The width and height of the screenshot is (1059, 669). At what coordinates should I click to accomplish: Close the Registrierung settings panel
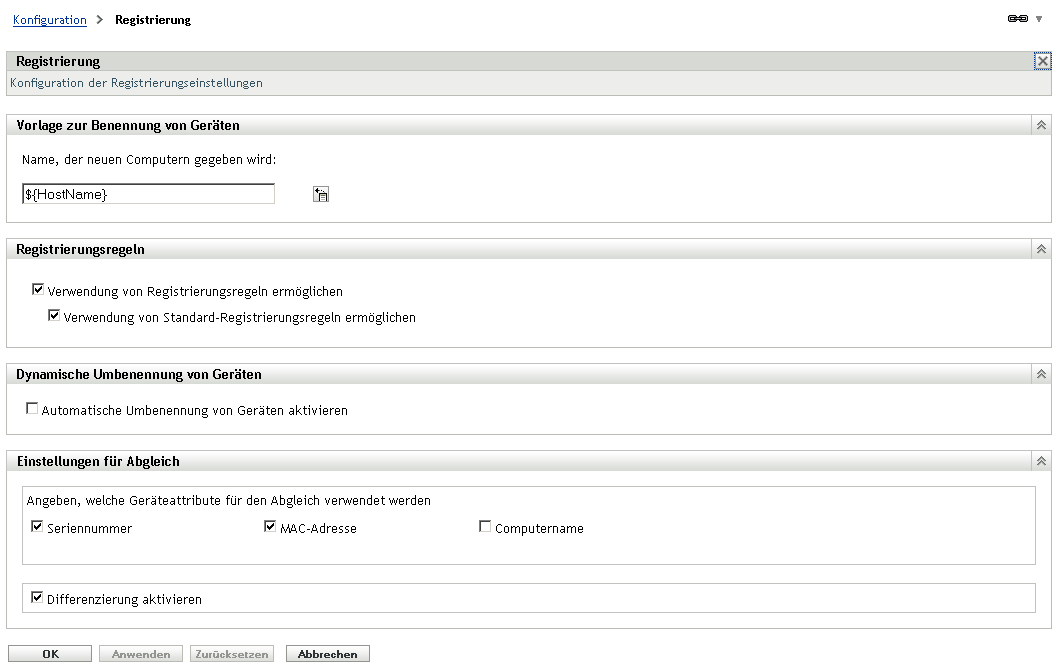[x=1042, y=60]
